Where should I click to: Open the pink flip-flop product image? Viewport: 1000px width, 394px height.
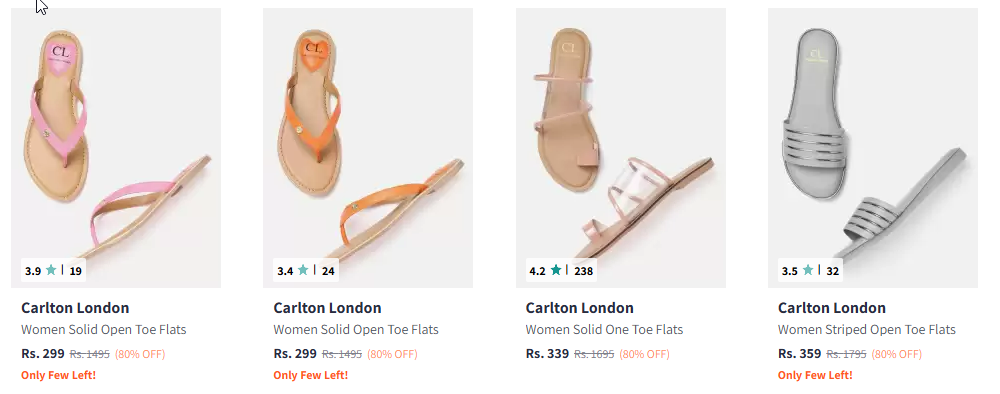coord(116,148)
